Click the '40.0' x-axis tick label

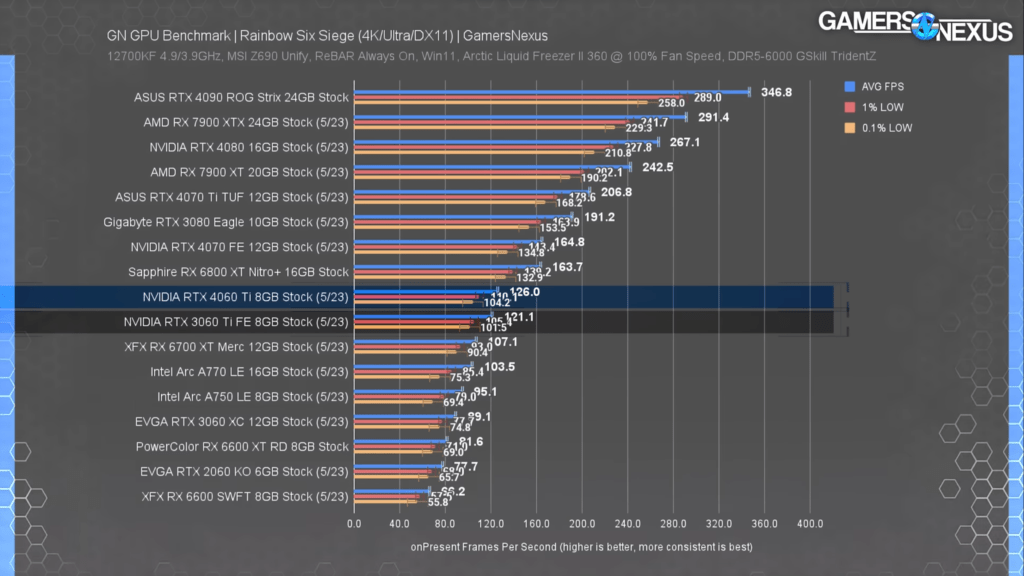click(399, 524)
